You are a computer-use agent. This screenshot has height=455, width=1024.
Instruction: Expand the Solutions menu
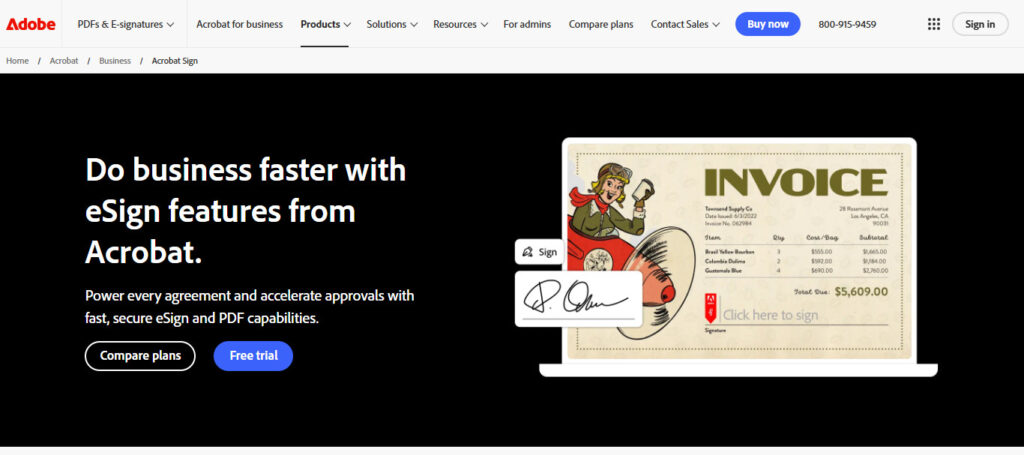391,24
